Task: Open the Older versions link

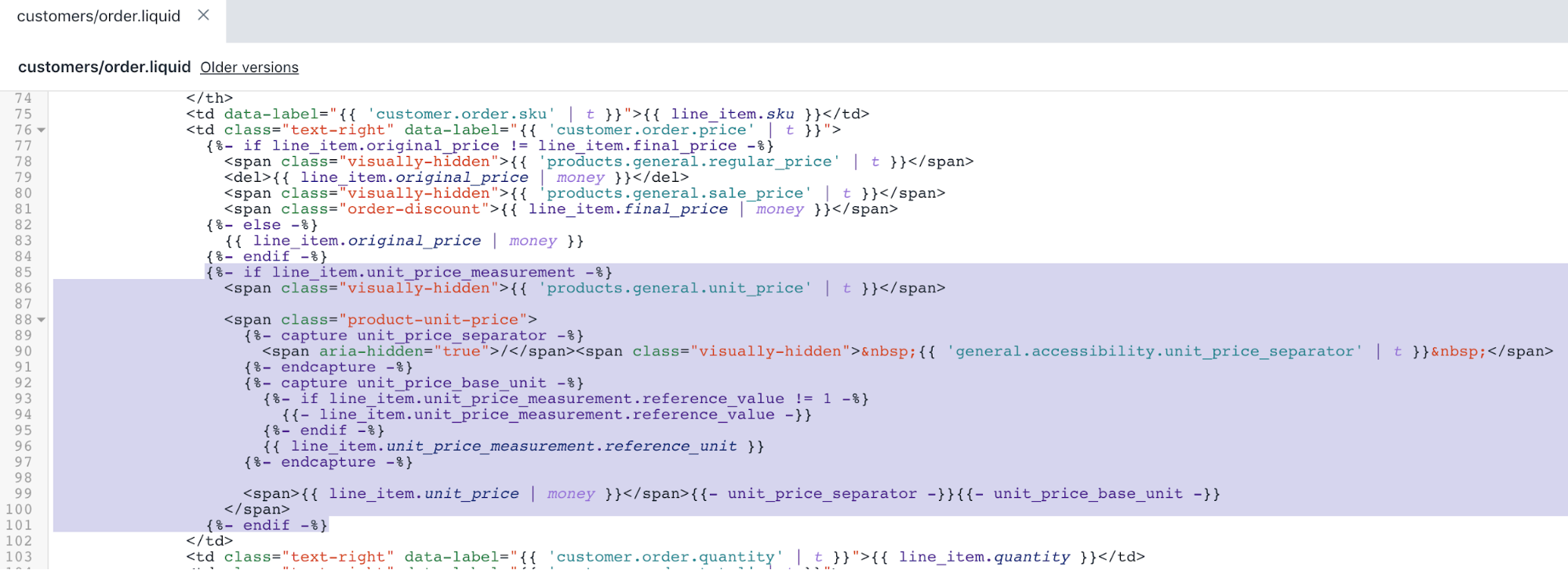Action: pyautogui.click(x=249, y=67)
